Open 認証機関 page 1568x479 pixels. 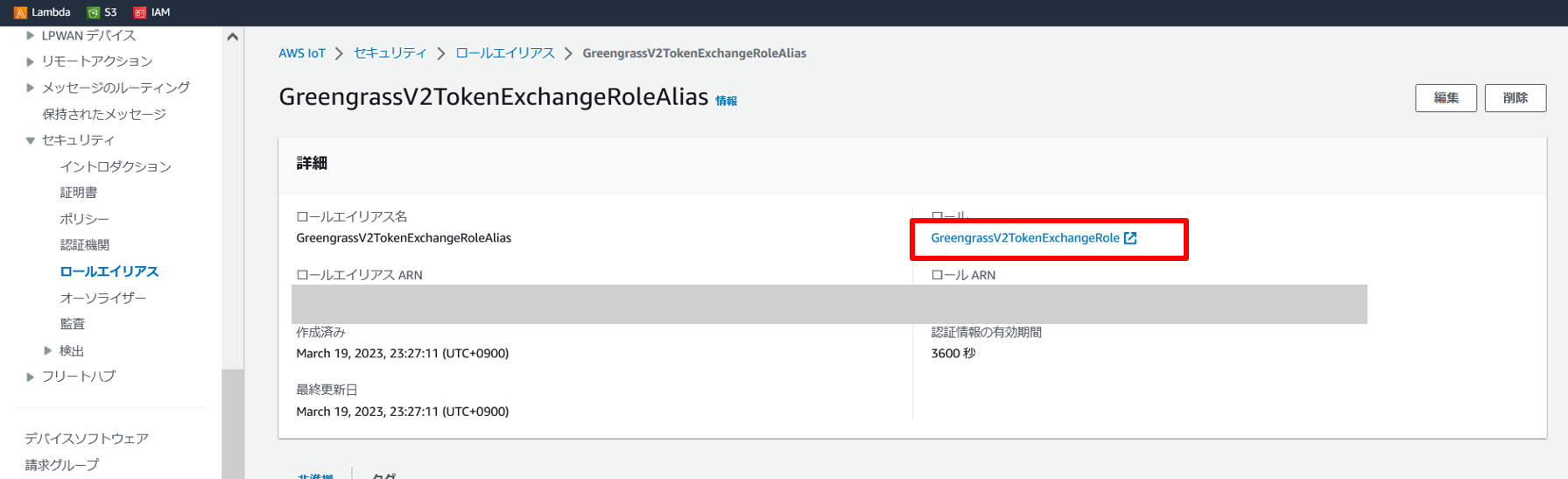point(85,245)
